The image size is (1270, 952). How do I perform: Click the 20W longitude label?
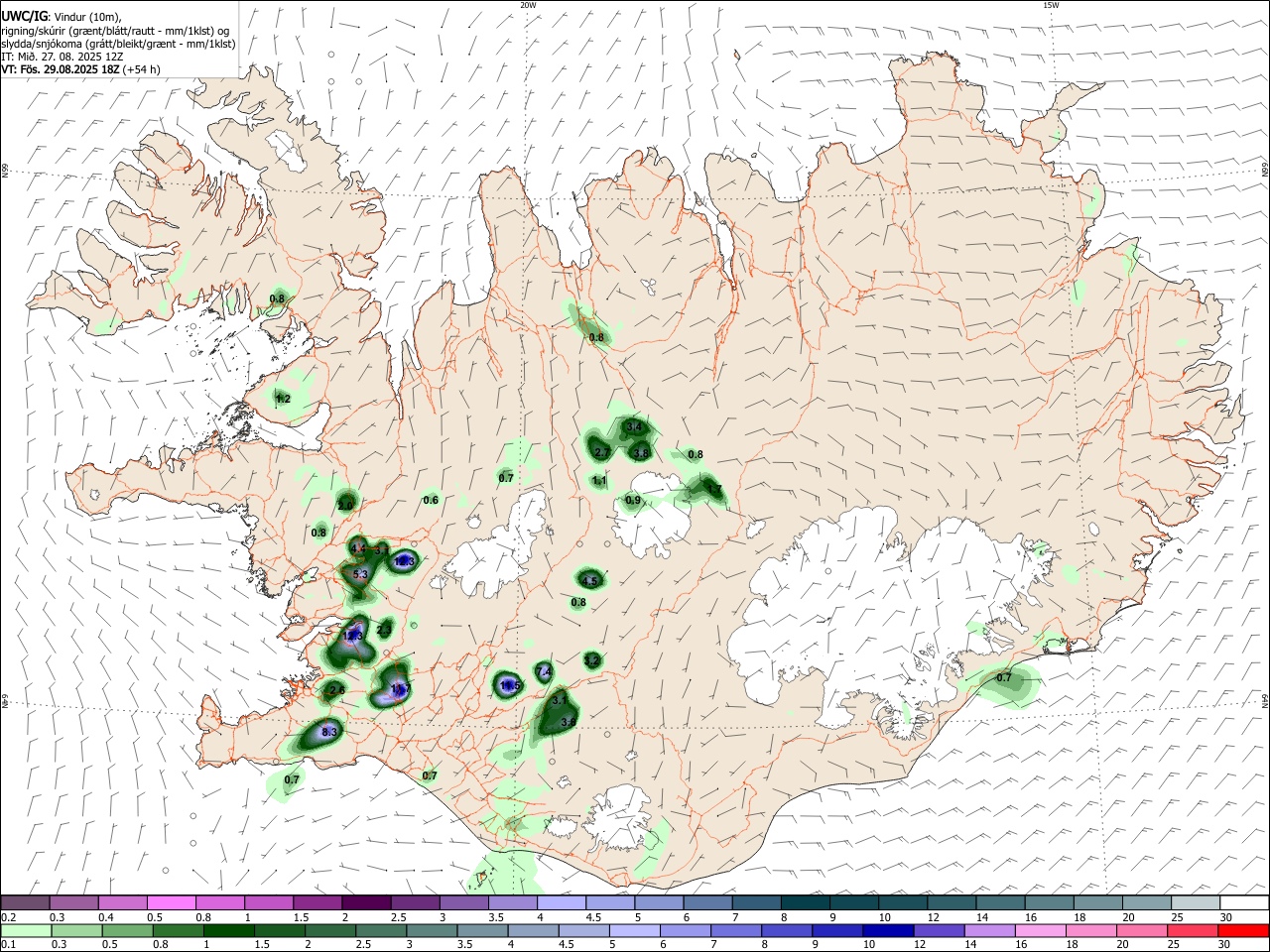tap(528, 5)
